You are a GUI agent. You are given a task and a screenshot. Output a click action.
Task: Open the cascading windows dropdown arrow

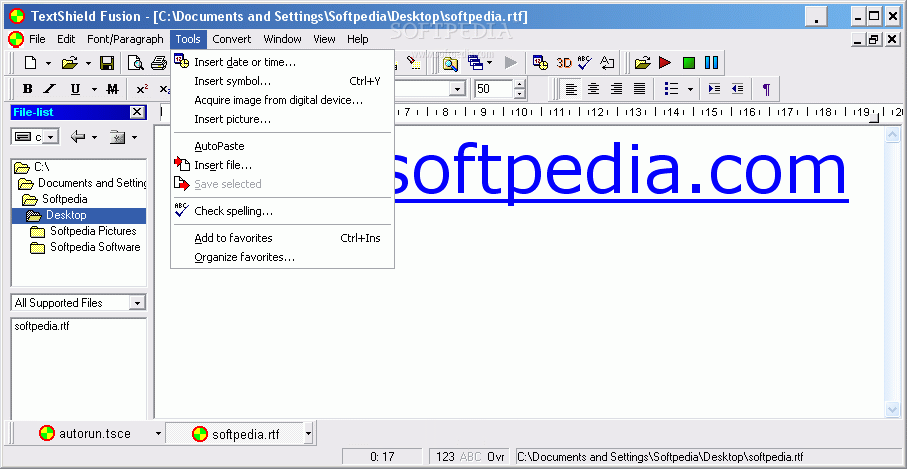(x=489, y=62)
